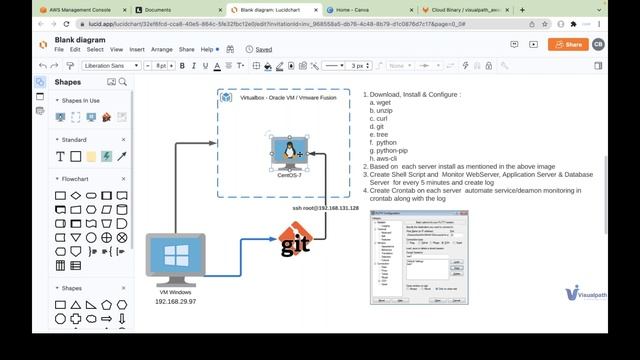The width and height of the screenshot is (640, 360).
Task: Toggle underline formatting
Action: click(205, 66)
